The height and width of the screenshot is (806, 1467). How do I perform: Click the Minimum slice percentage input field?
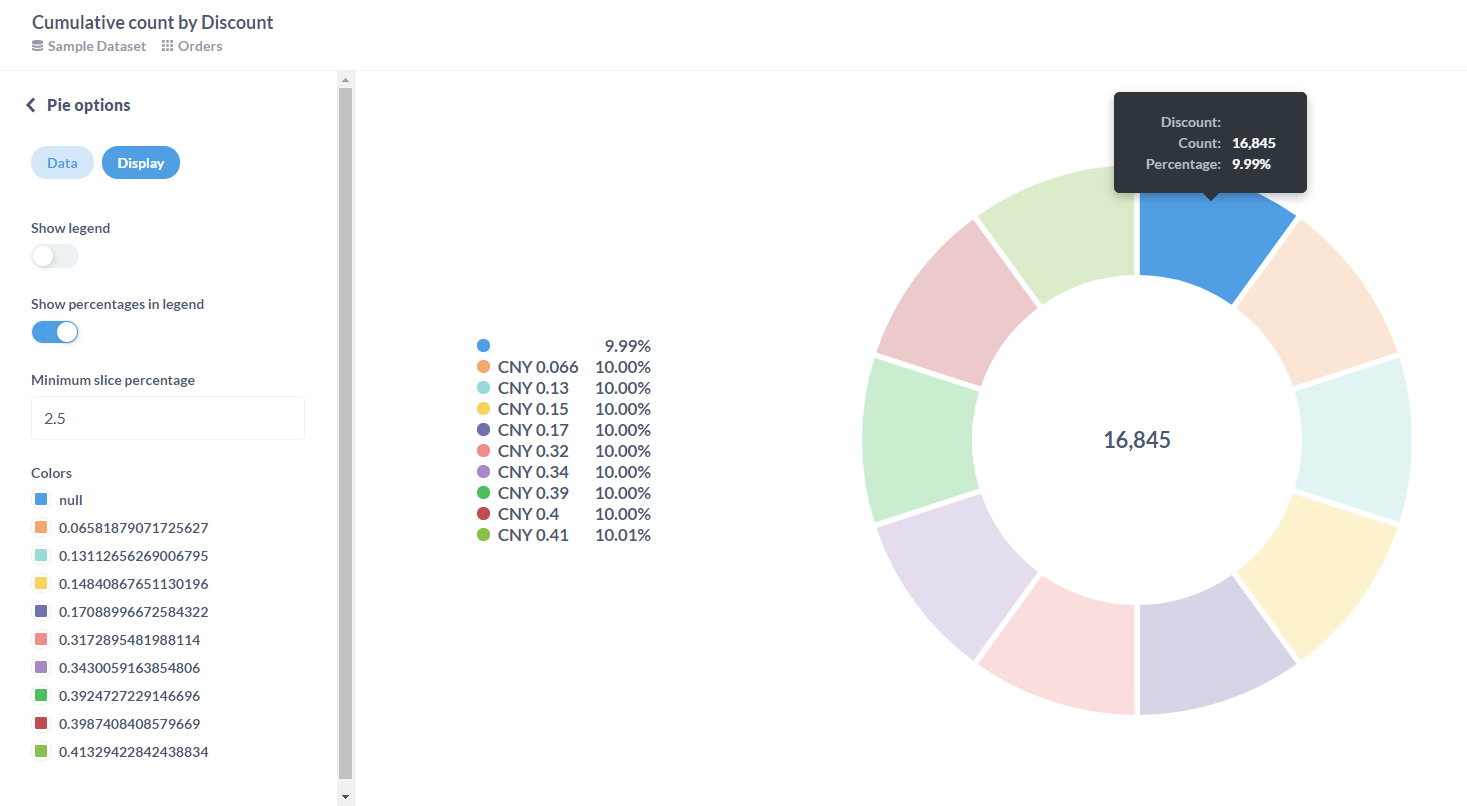[x=167, y=417]
